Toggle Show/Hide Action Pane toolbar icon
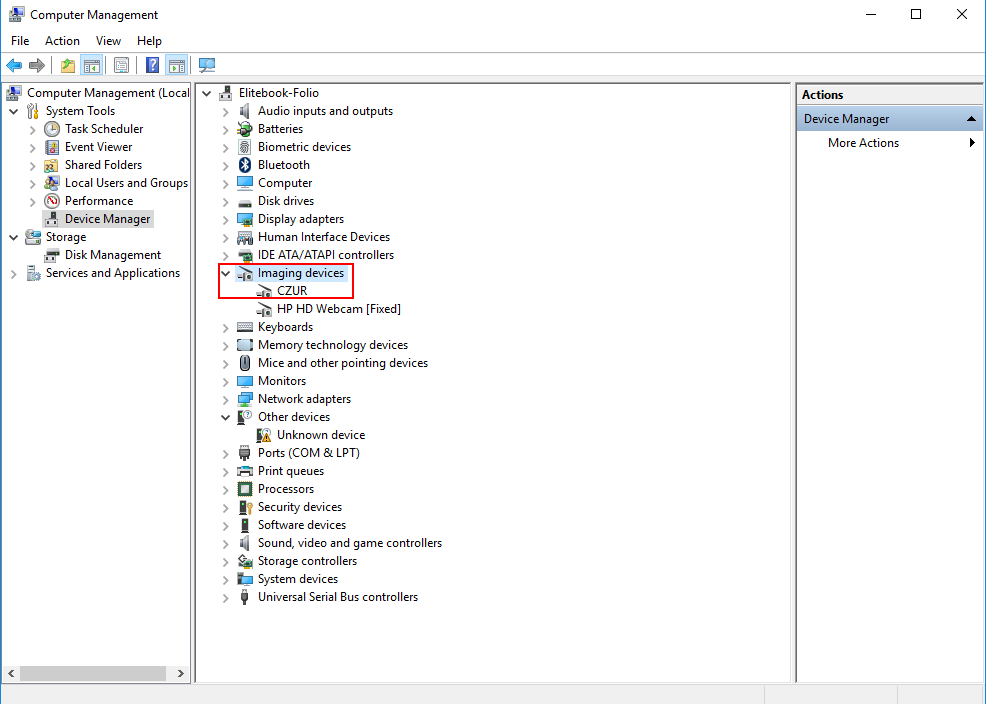The height and width of the screenshot is (704, 986). [x=177, y=65]
